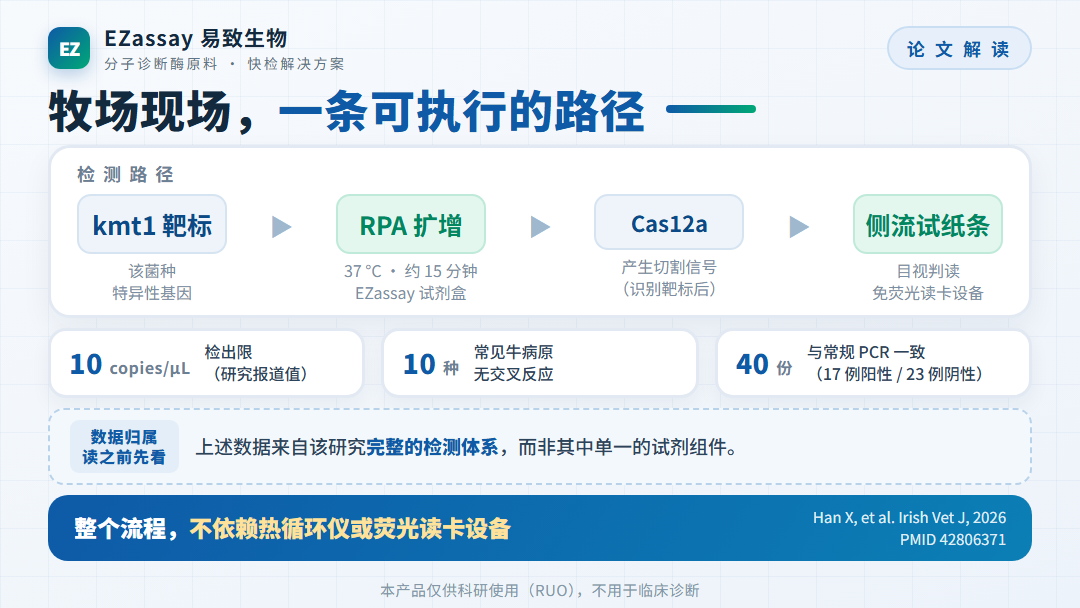This screenshot has width=1080, height=608.
Task: Select the Cas12a step box
Action: [x=669, y=222]
